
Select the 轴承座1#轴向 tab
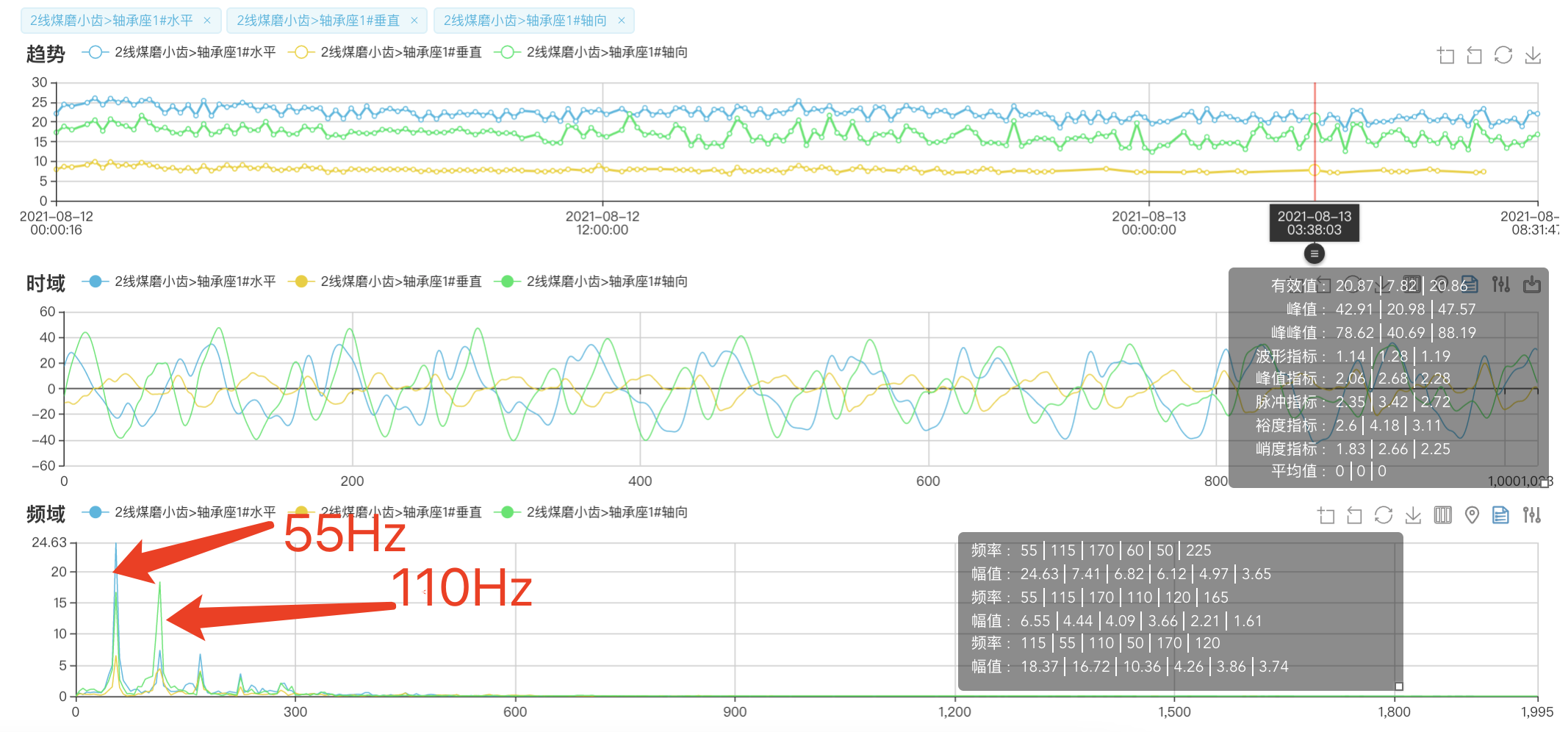pos(525,21)
